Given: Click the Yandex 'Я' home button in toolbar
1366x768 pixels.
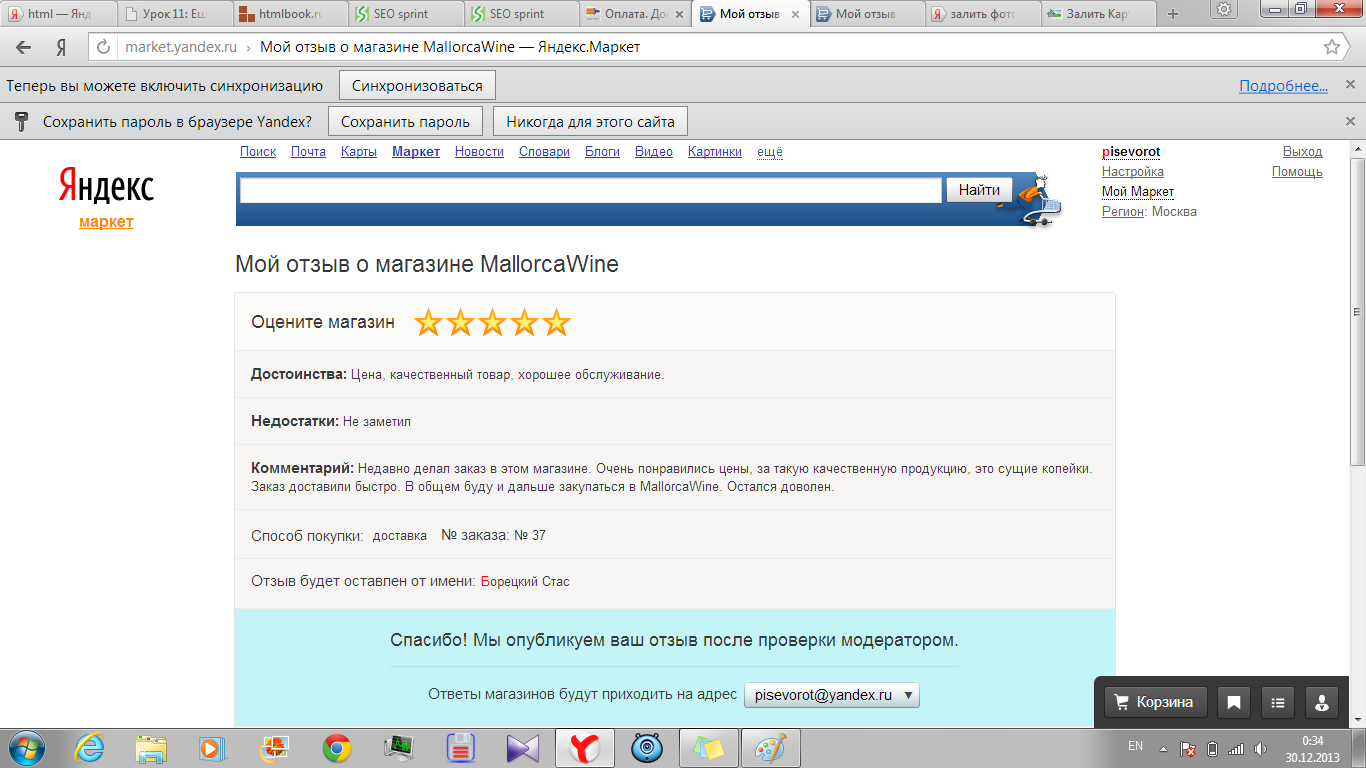Looking at the screenshot, I should (61, 47).
